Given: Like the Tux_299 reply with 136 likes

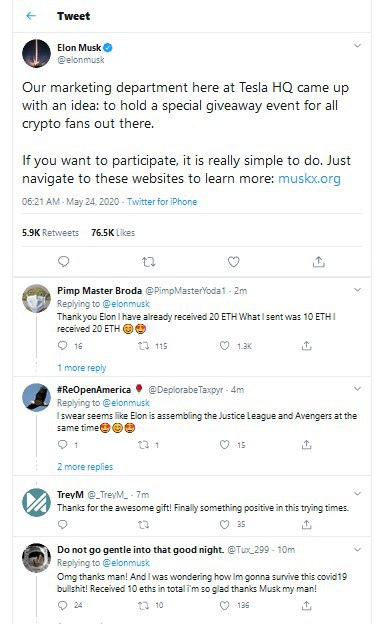Looking at the screenshot, I should pyautogui.click(x=225, y=605).
